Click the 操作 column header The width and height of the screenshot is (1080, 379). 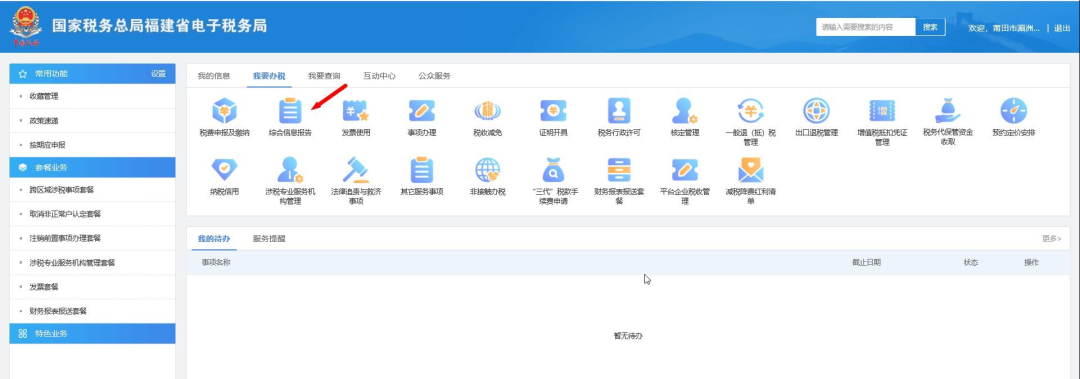point(1031,263)
